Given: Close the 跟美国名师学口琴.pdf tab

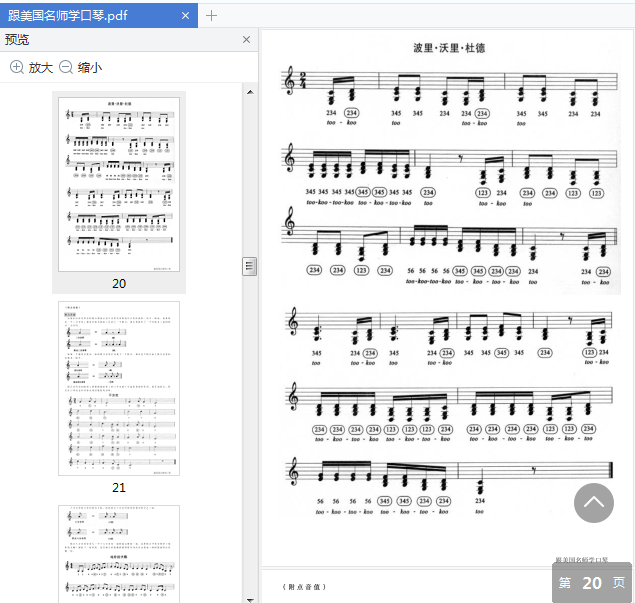Looking at the screenshot, I should tap(185, 16).
